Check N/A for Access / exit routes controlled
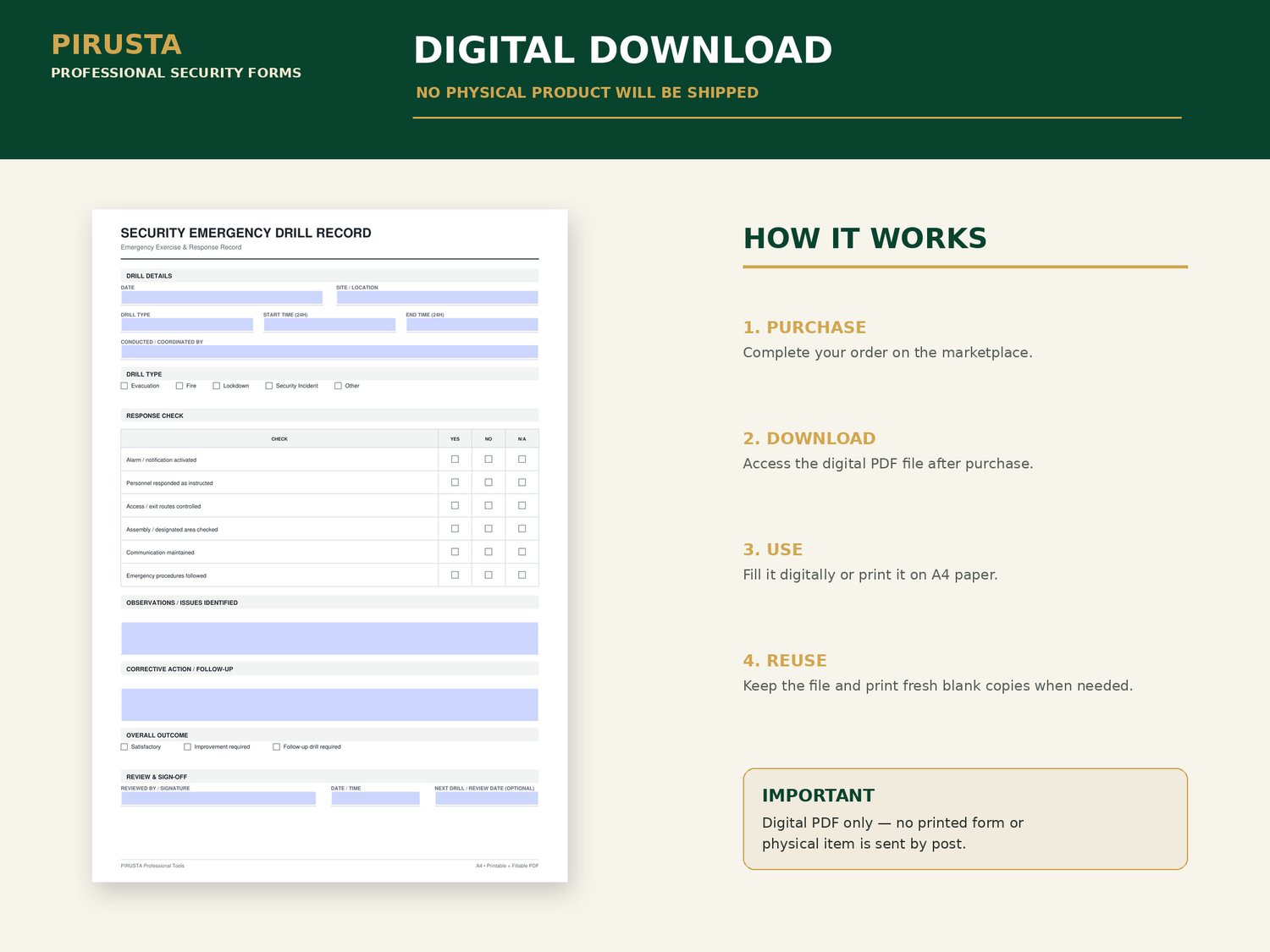1270x952 pixels. [522, 505]
